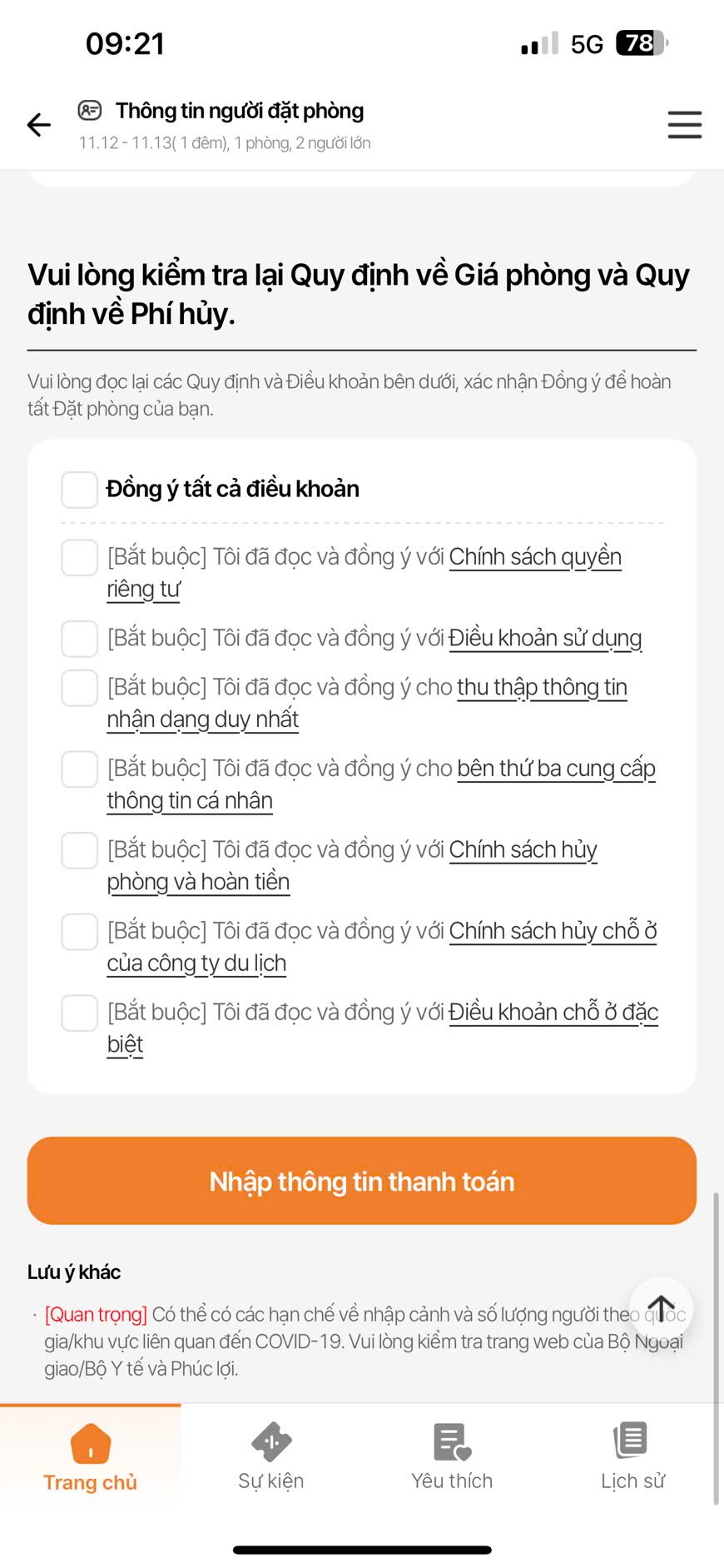724x1568 pixels.
Task: Open 'Chính sách hủy chỗ ở' link
Action: pos(553,931)
